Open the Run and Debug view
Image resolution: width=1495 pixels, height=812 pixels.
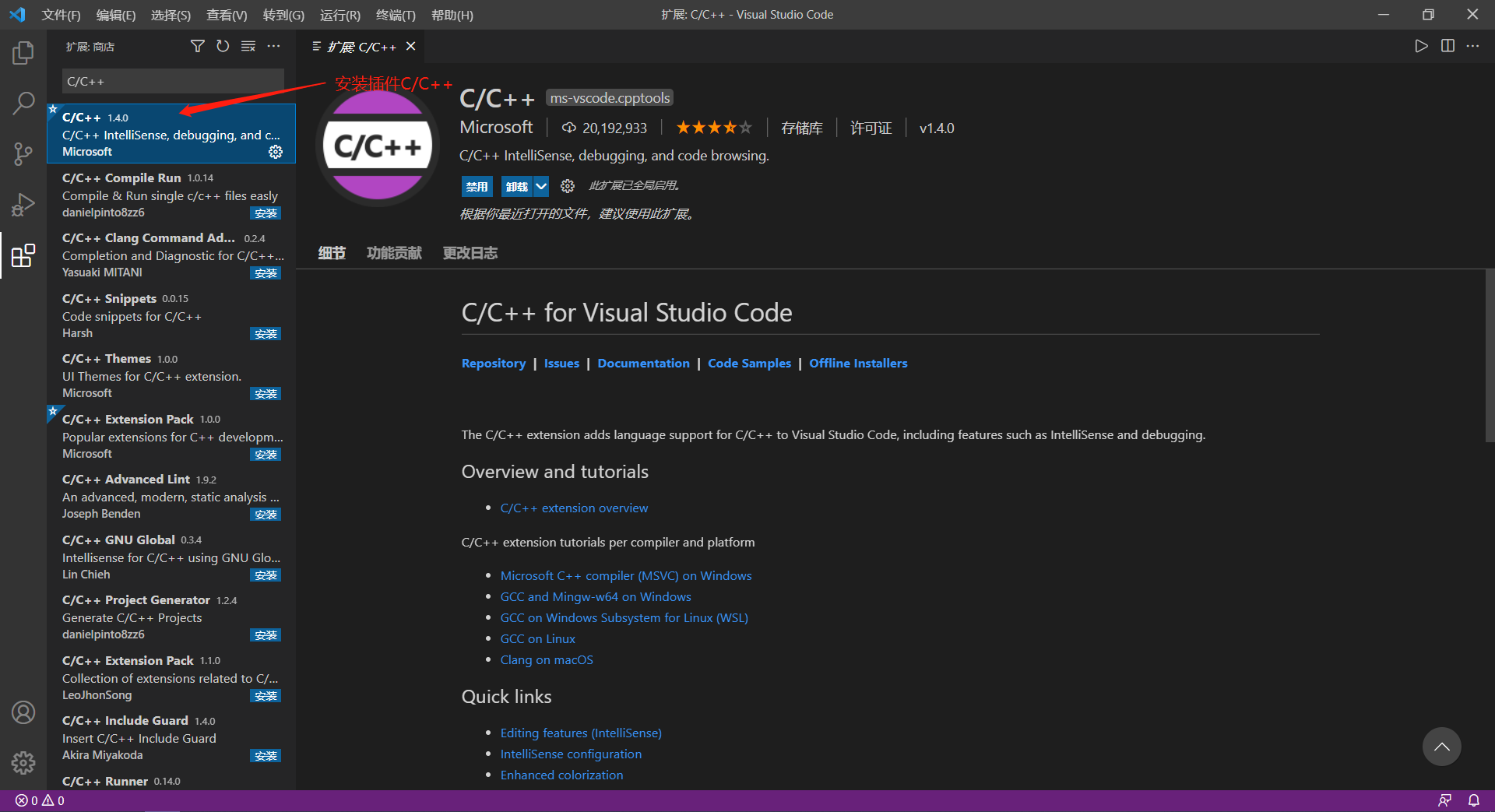[x=23, y=204]
